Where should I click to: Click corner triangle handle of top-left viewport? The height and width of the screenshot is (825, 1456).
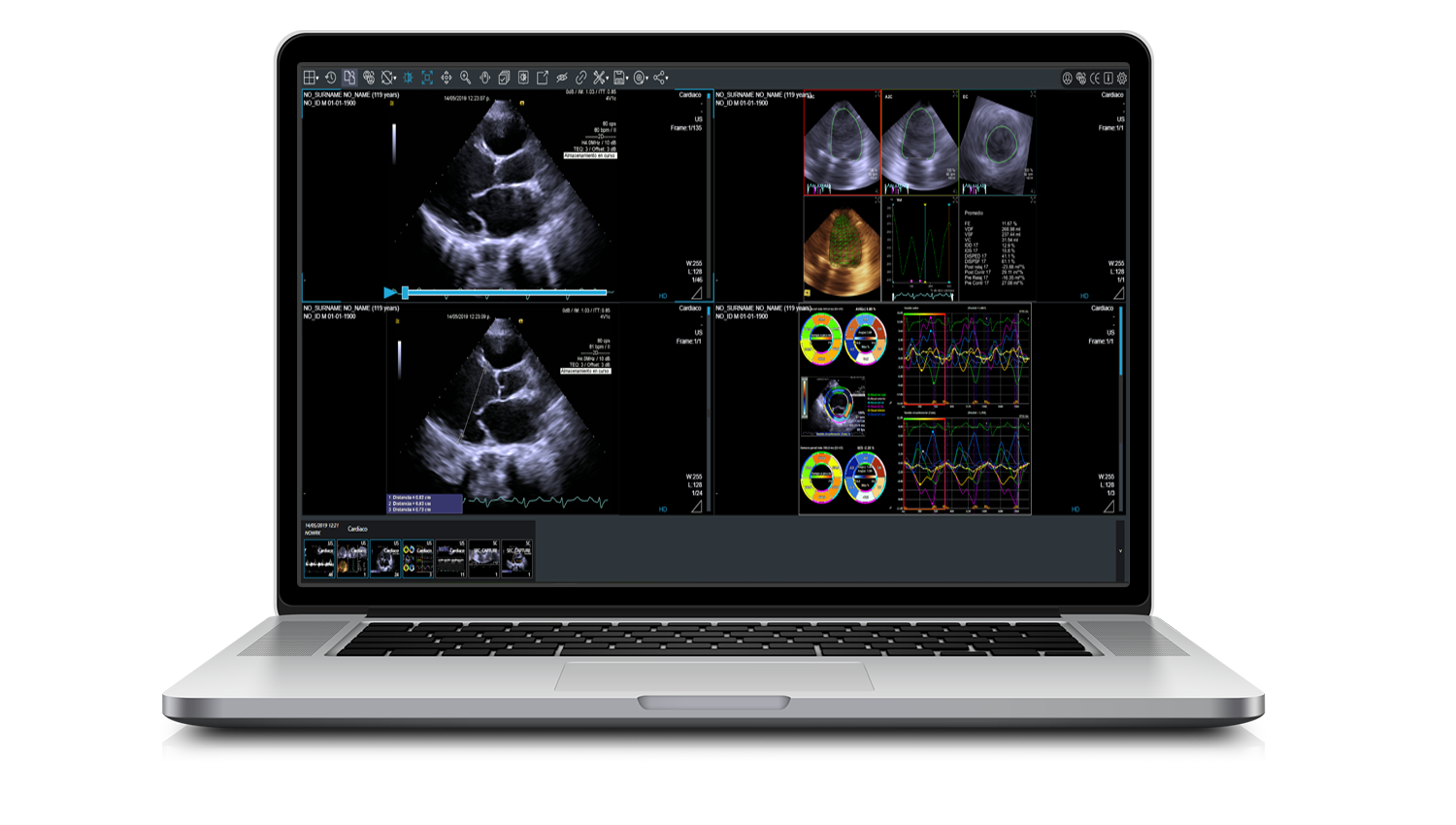tap(697, 292)
